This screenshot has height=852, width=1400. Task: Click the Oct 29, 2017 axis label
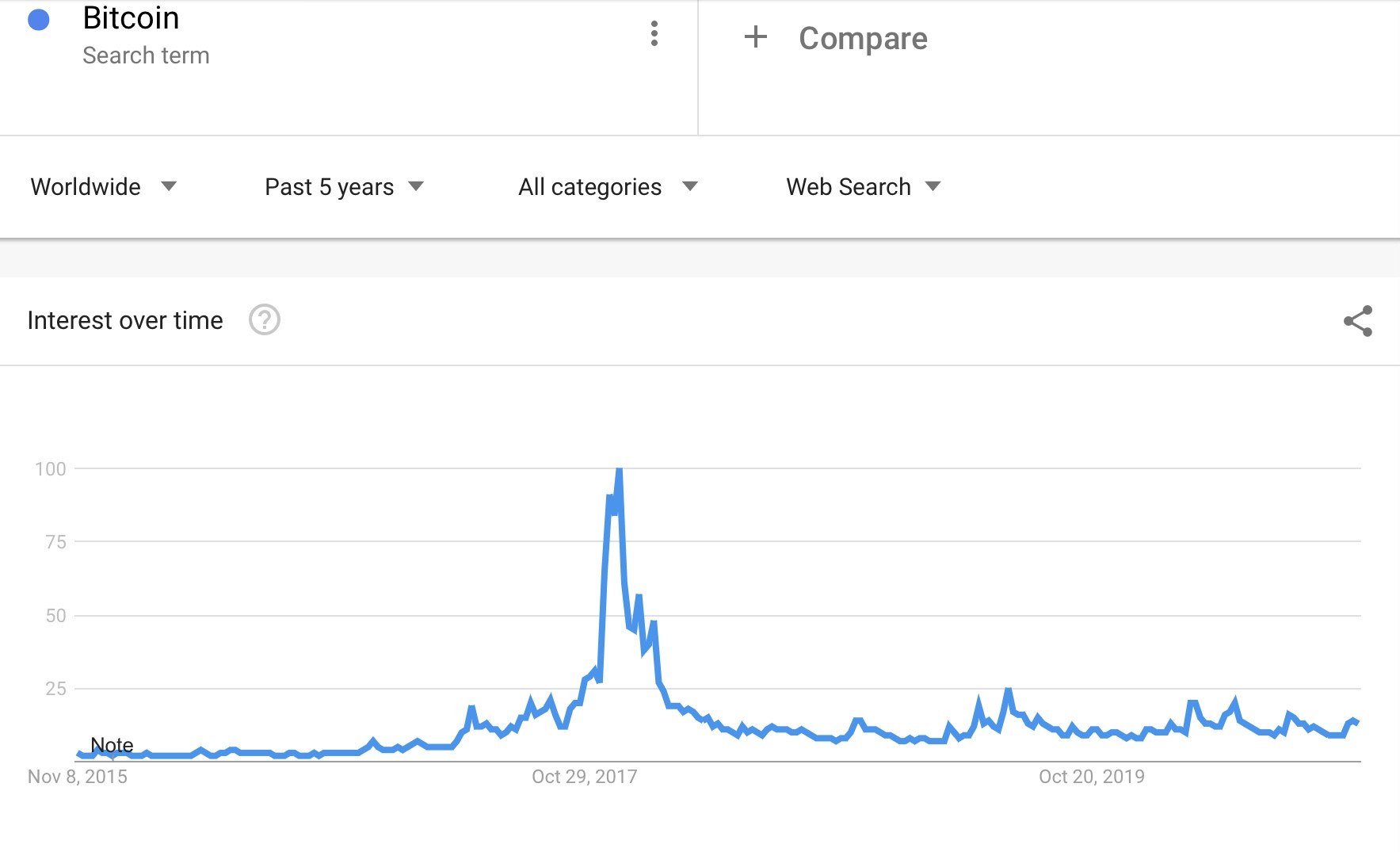click(585, 777)
